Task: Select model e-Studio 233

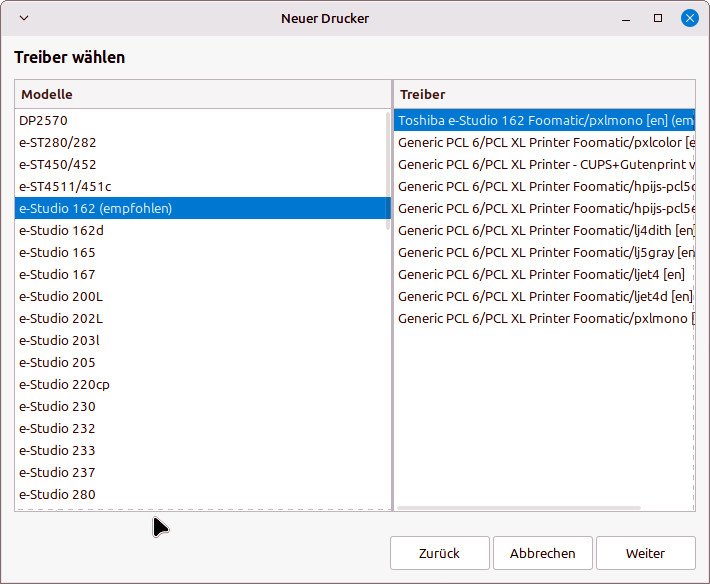Action: (202, 450)
